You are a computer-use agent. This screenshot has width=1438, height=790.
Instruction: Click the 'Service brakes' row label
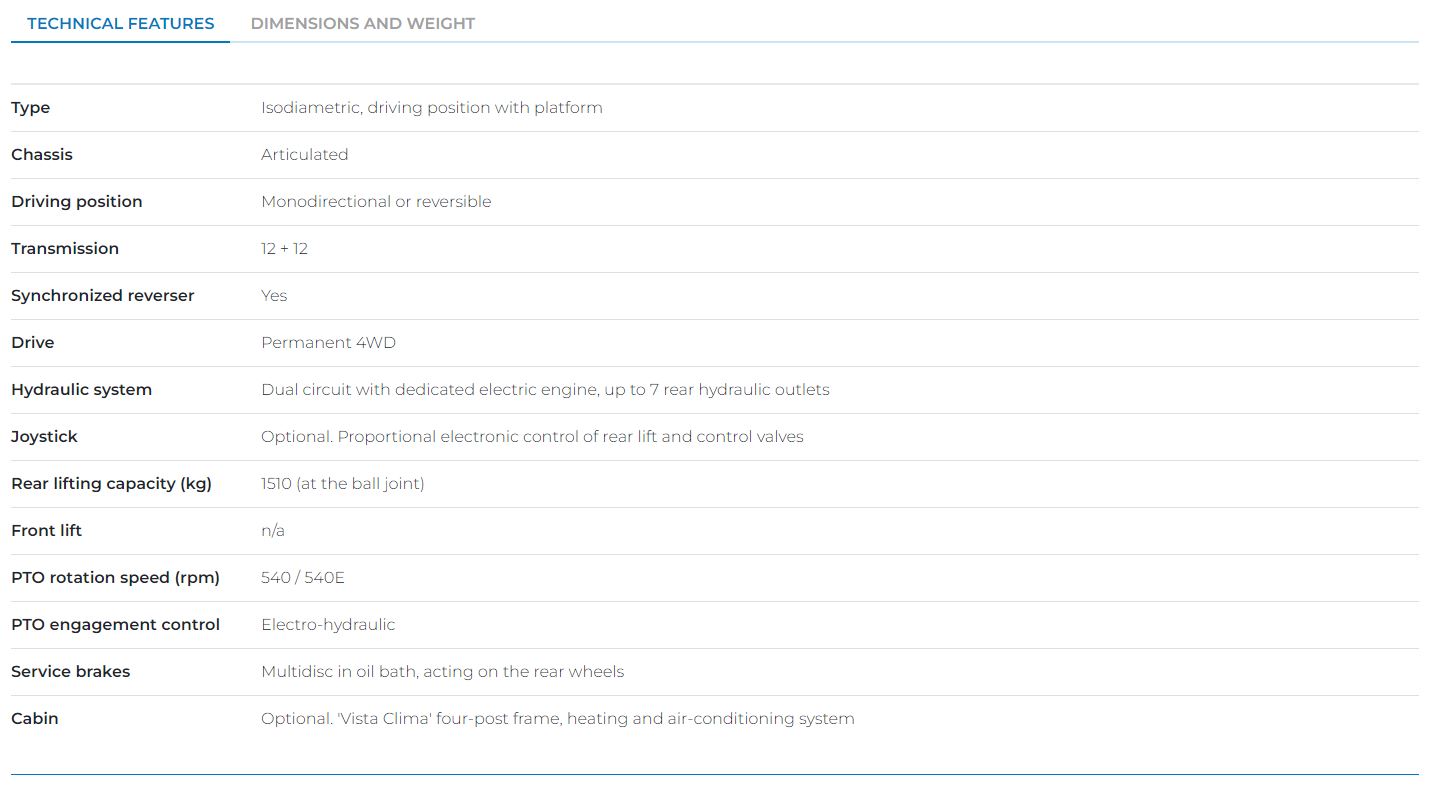pyautogui.click(x=70, y=672)
